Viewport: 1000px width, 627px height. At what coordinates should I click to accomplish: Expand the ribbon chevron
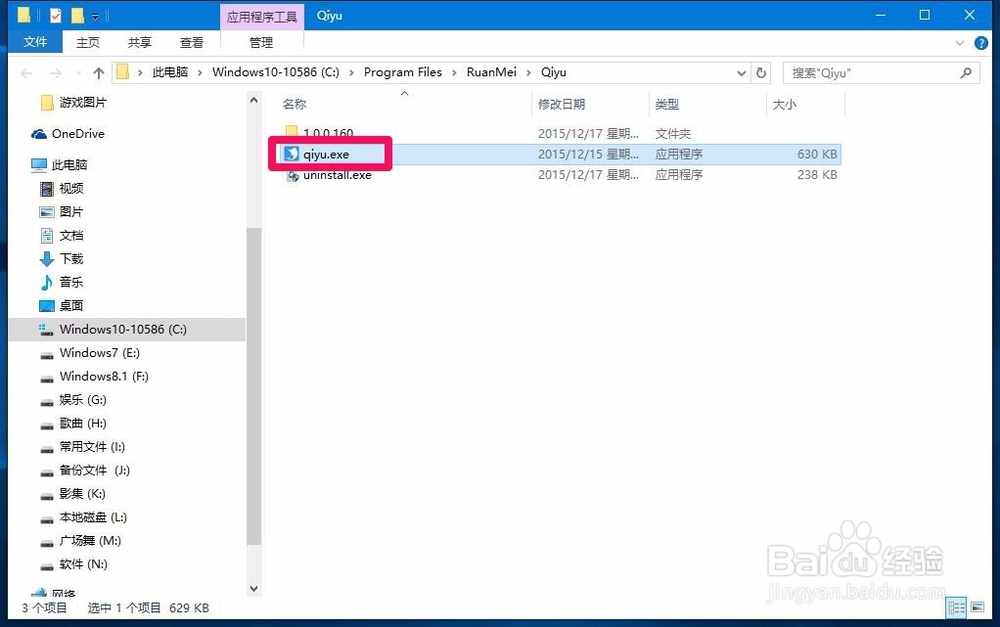tap(960, 43)
